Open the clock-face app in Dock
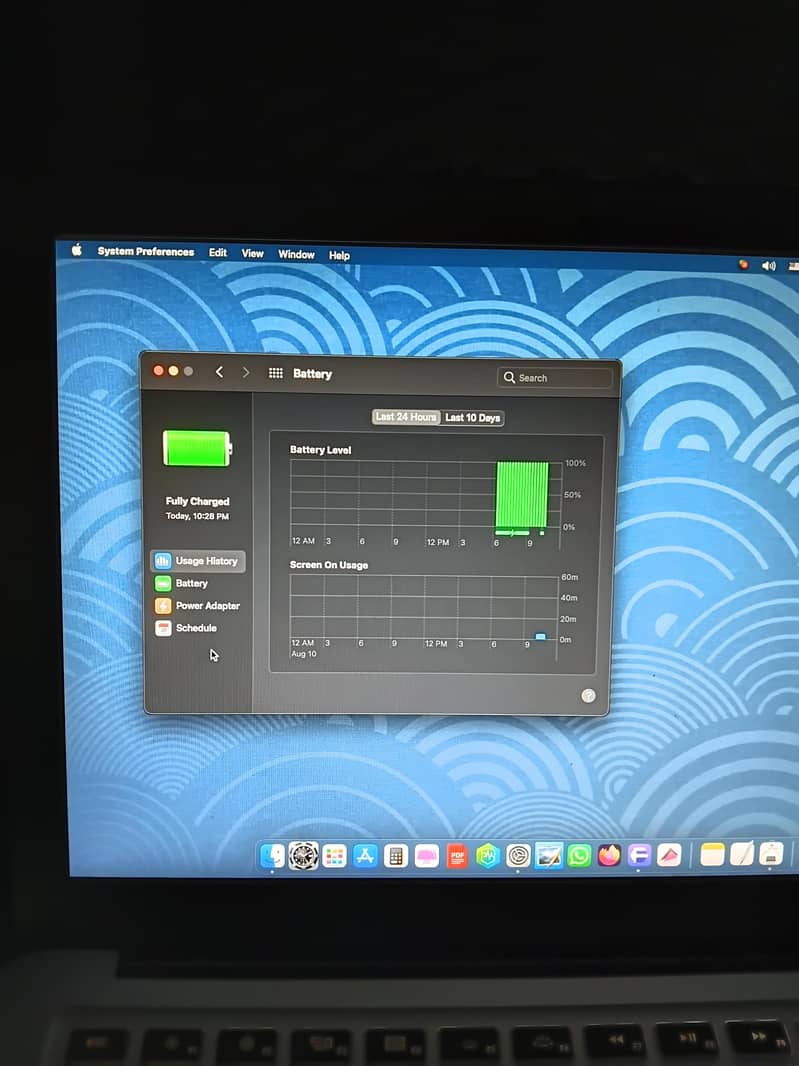This screenshot has width=799, height=1066. click(303, 855)
